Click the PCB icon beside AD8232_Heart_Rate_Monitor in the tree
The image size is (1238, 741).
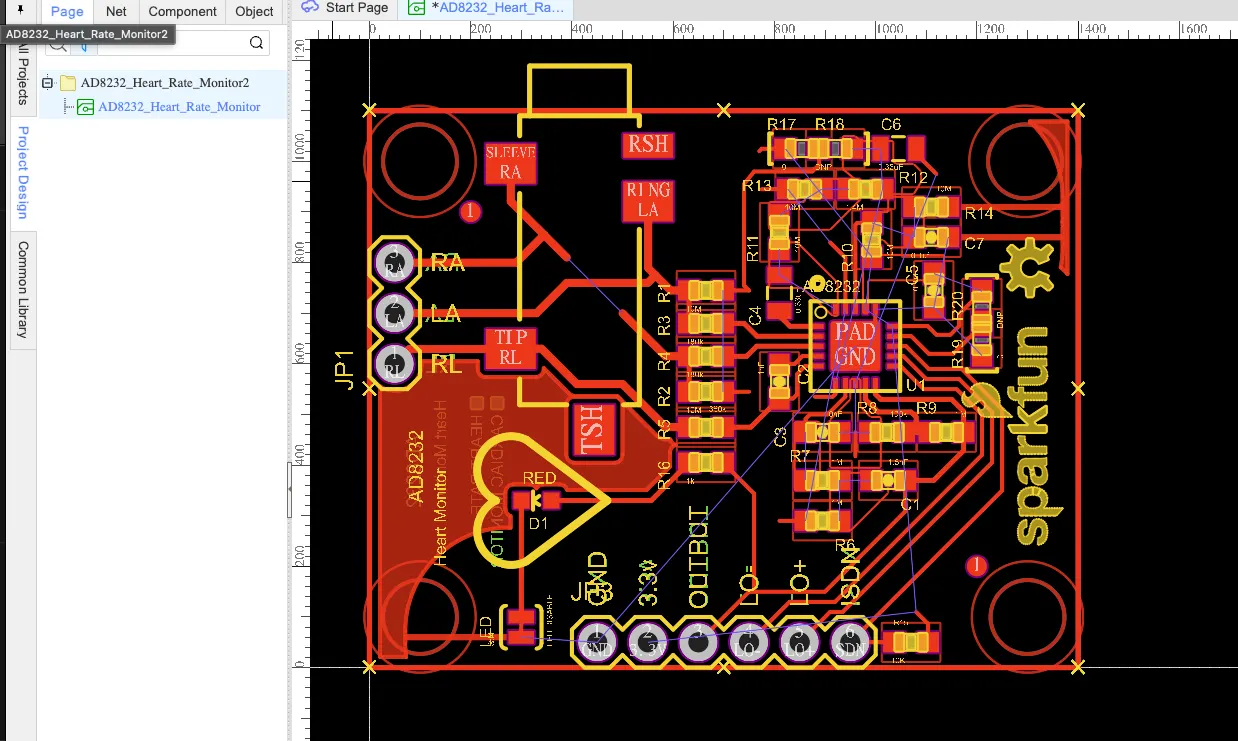(86, 107)
